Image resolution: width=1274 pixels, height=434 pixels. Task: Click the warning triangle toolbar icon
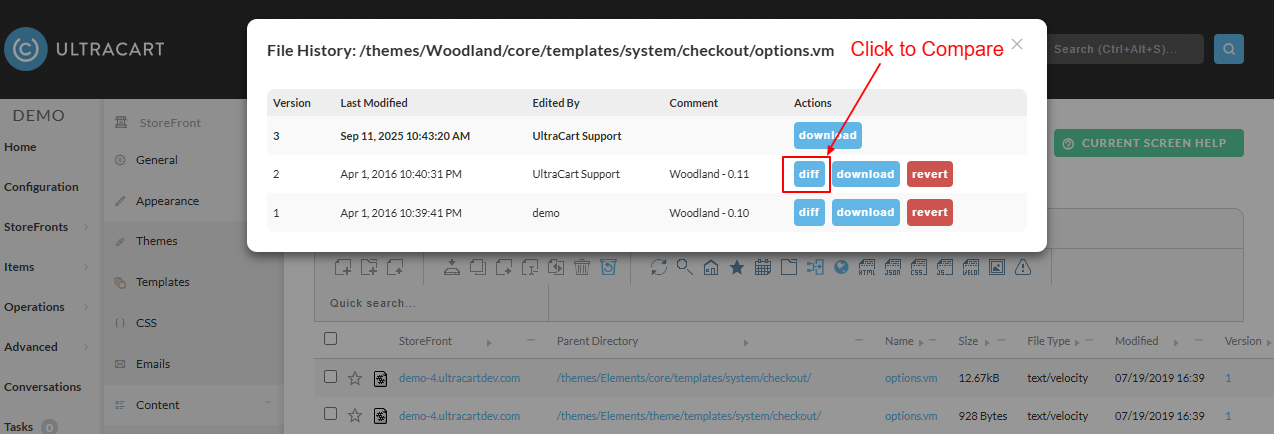(x=1022, y=267)
